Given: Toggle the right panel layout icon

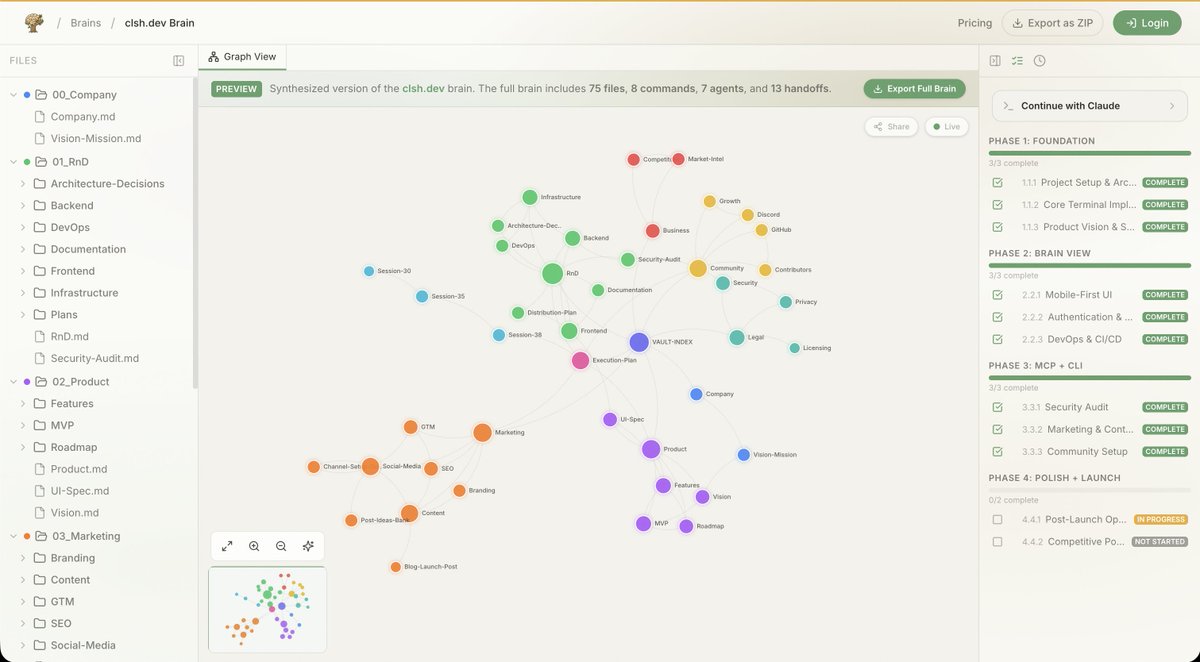Looking at the screenshot, I should 995,61.
